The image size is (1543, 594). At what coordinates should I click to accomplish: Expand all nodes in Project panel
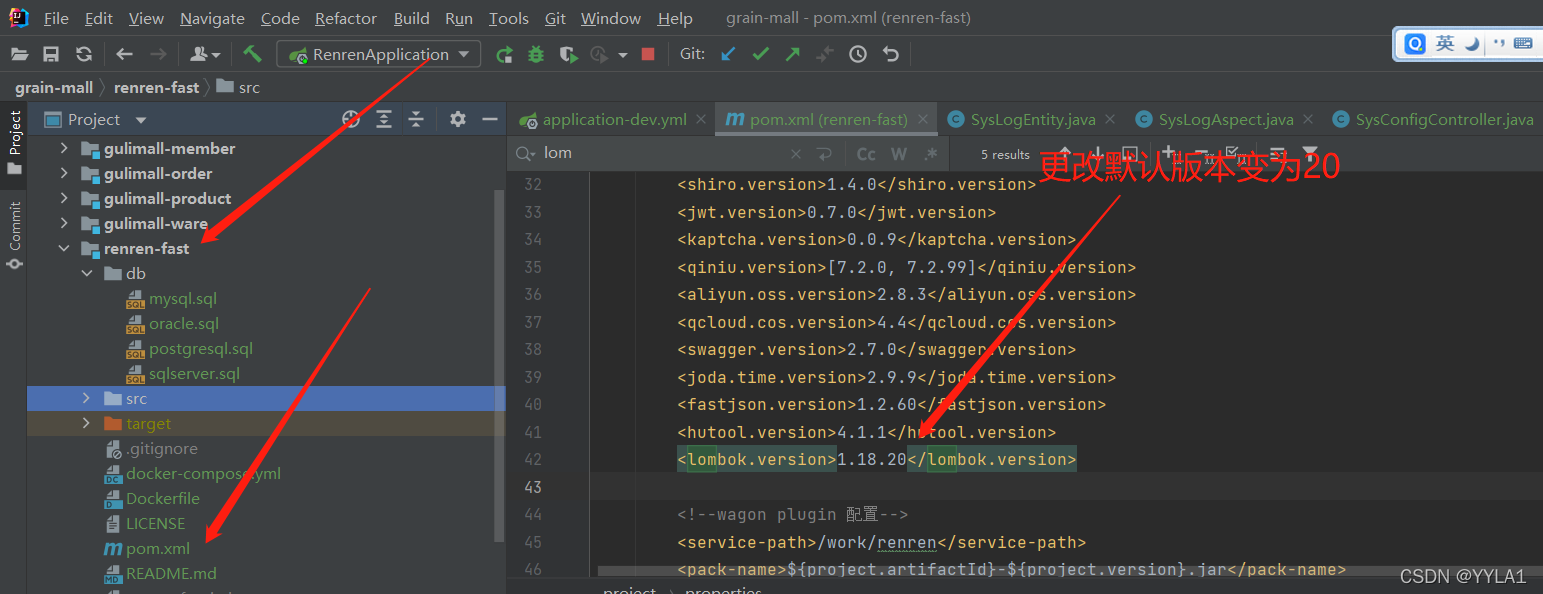pyautogui.click(x=384, y=119)
